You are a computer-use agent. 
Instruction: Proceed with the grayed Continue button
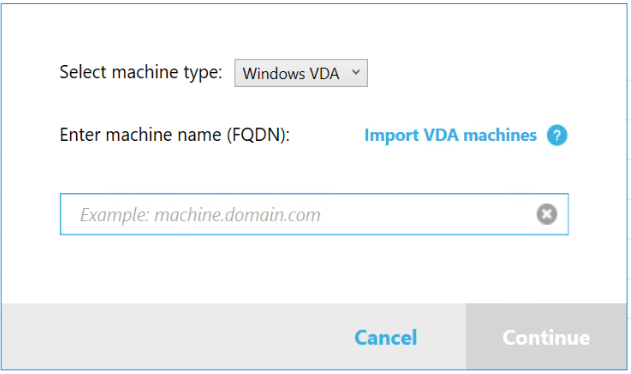click(546, 337)
